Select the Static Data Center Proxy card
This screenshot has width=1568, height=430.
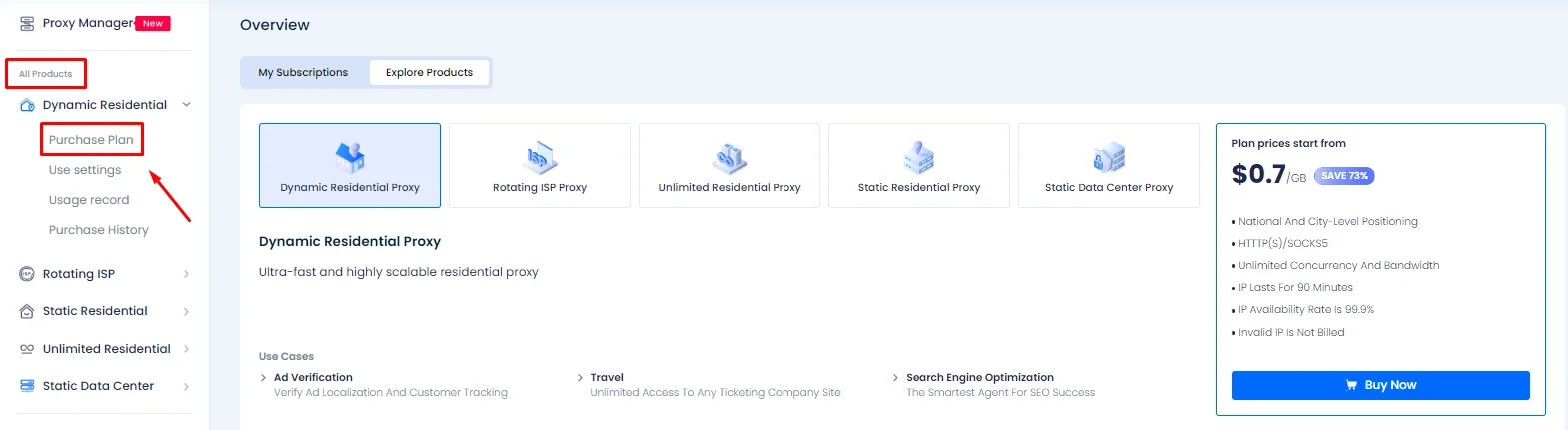pyautogui.click(x=1108, y=166)
